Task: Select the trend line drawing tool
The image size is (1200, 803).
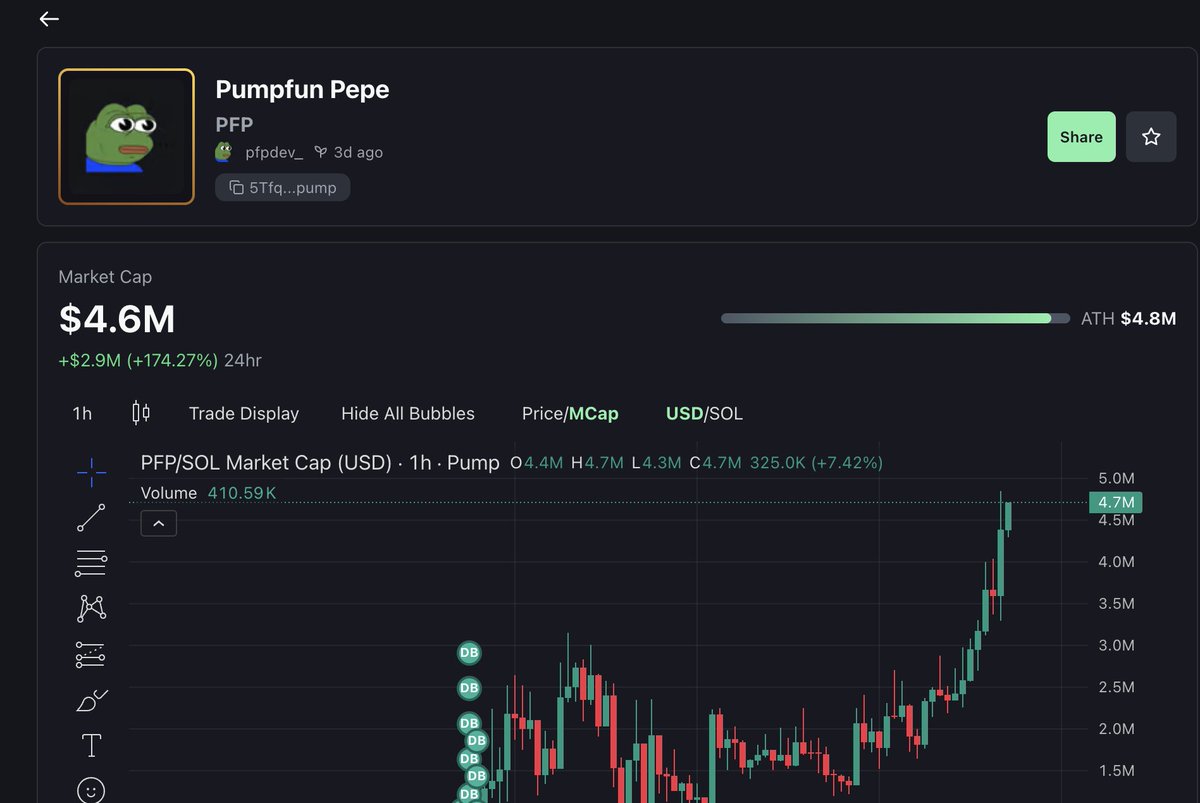Action: (x=91, y=518)
